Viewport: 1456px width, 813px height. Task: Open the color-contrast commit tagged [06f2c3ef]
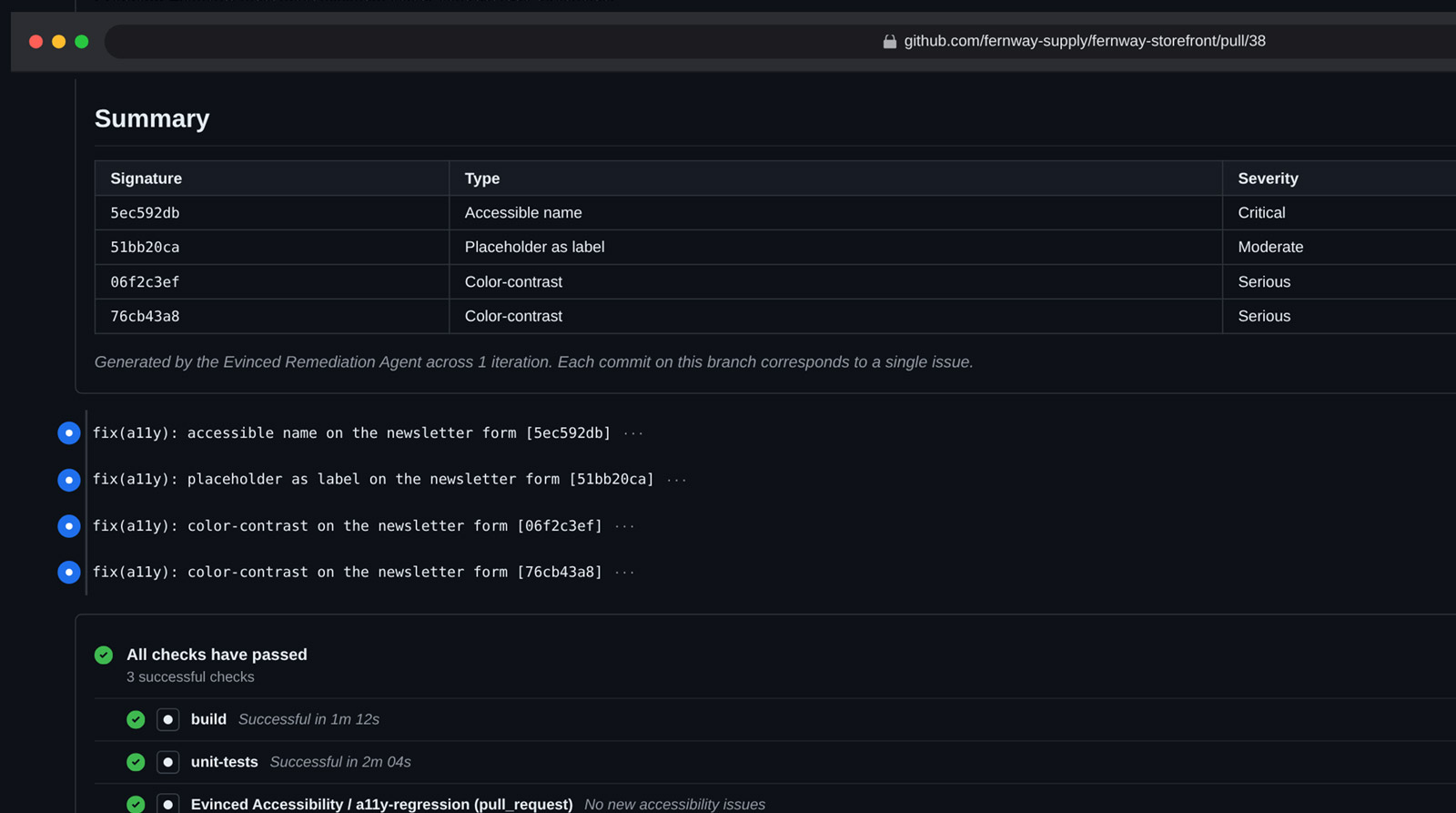point(348,526)
